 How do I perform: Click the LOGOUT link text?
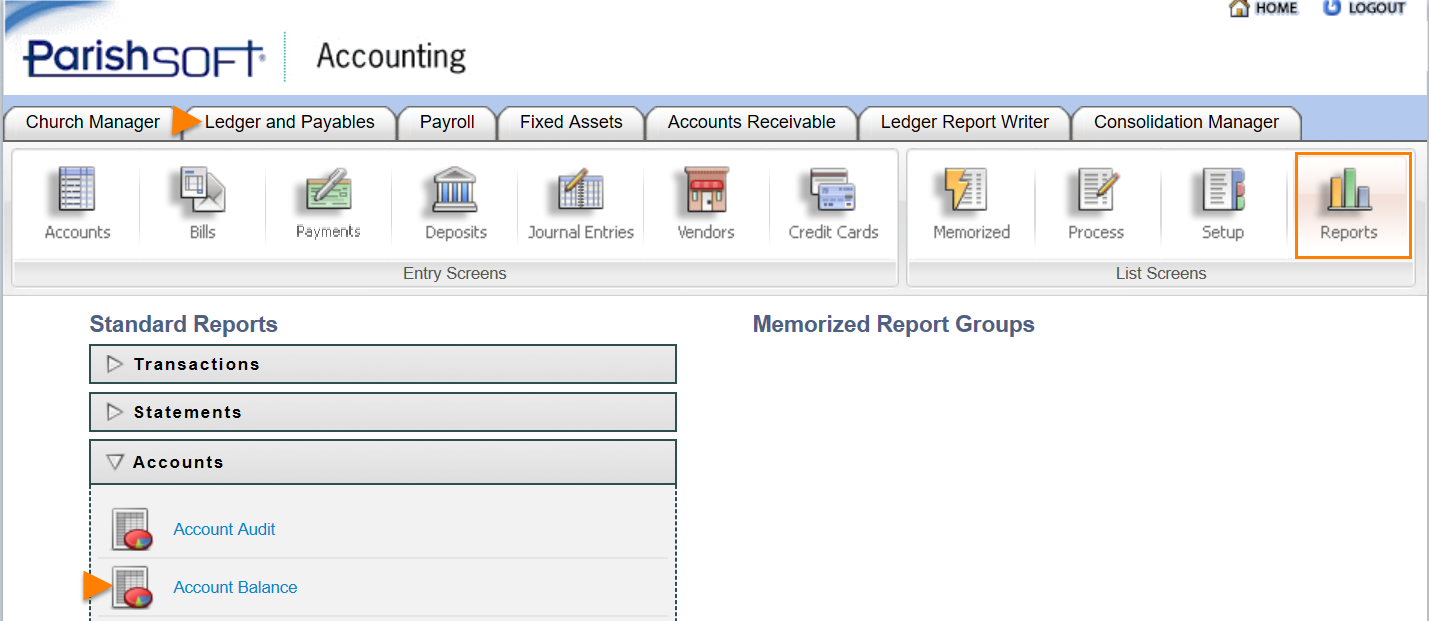coord(1376,8)
